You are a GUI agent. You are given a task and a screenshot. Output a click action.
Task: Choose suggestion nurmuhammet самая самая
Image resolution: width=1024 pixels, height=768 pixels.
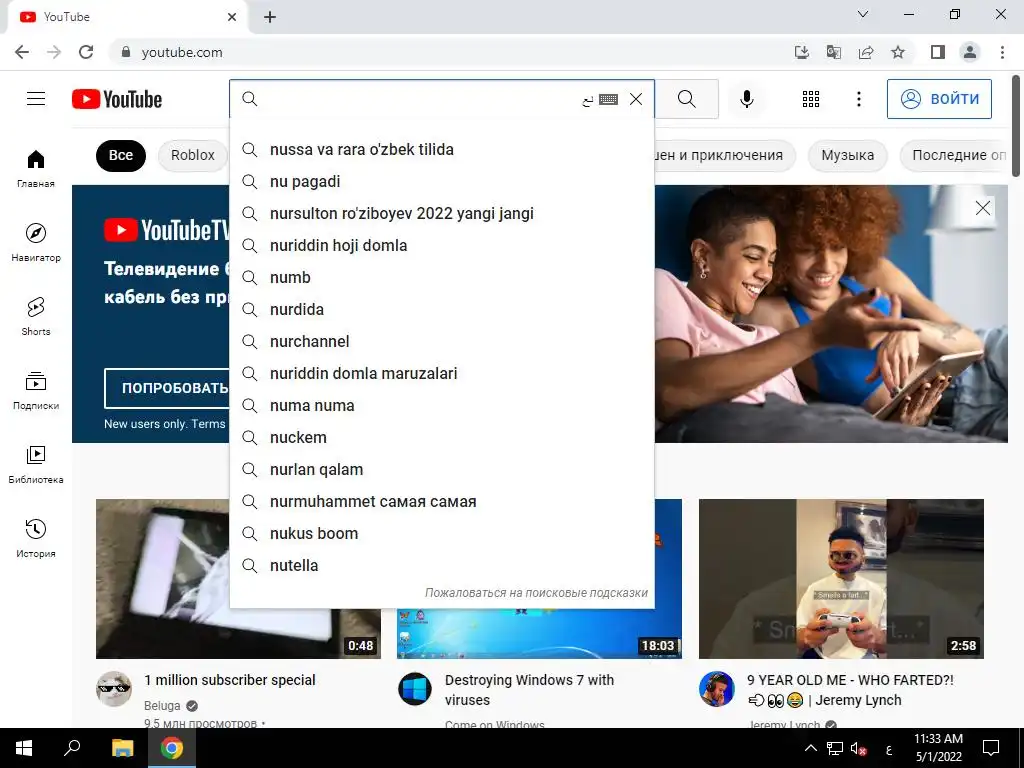point(441,502)
